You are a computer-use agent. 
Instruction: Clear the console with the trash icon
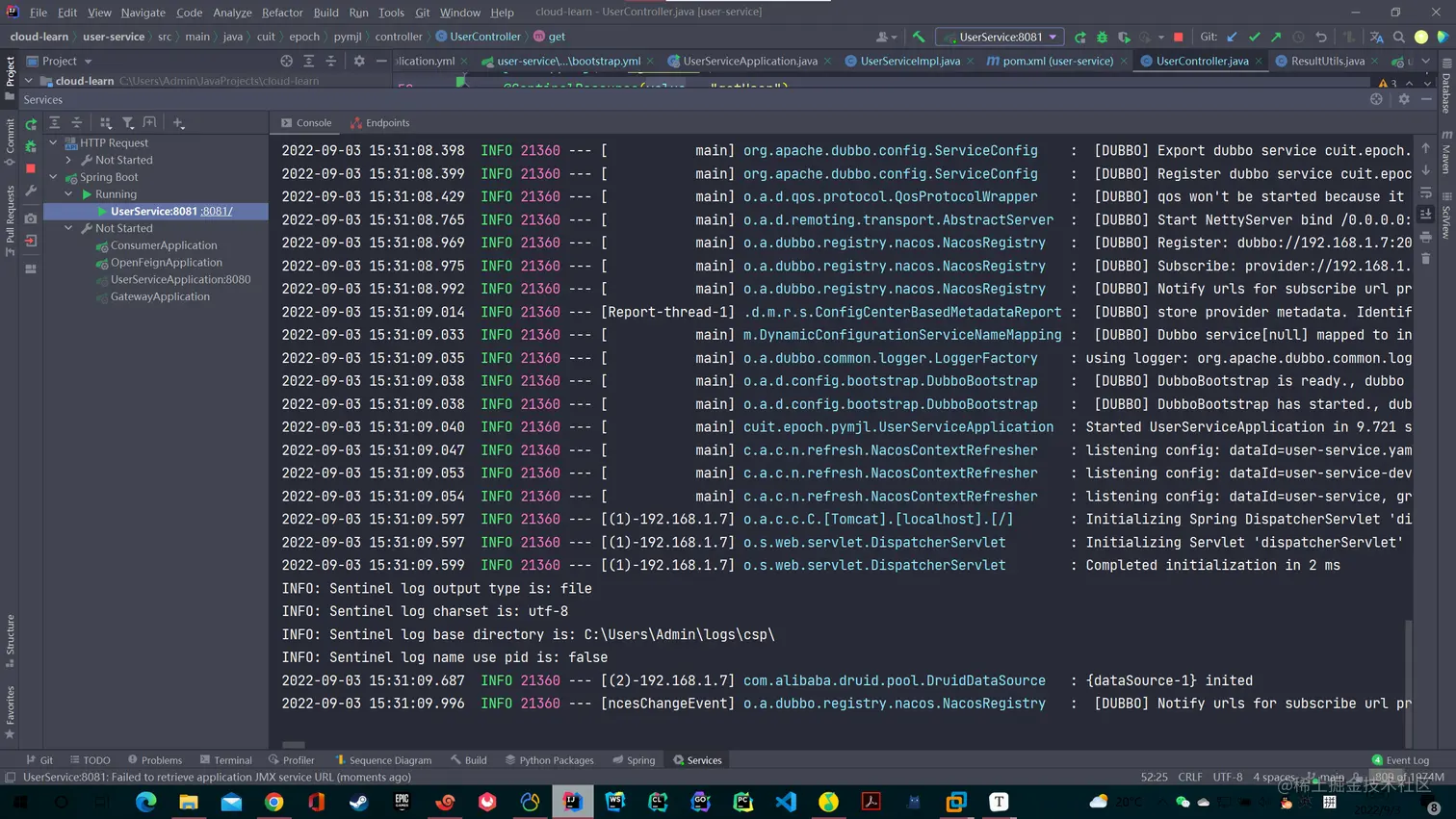(1426, 259)
